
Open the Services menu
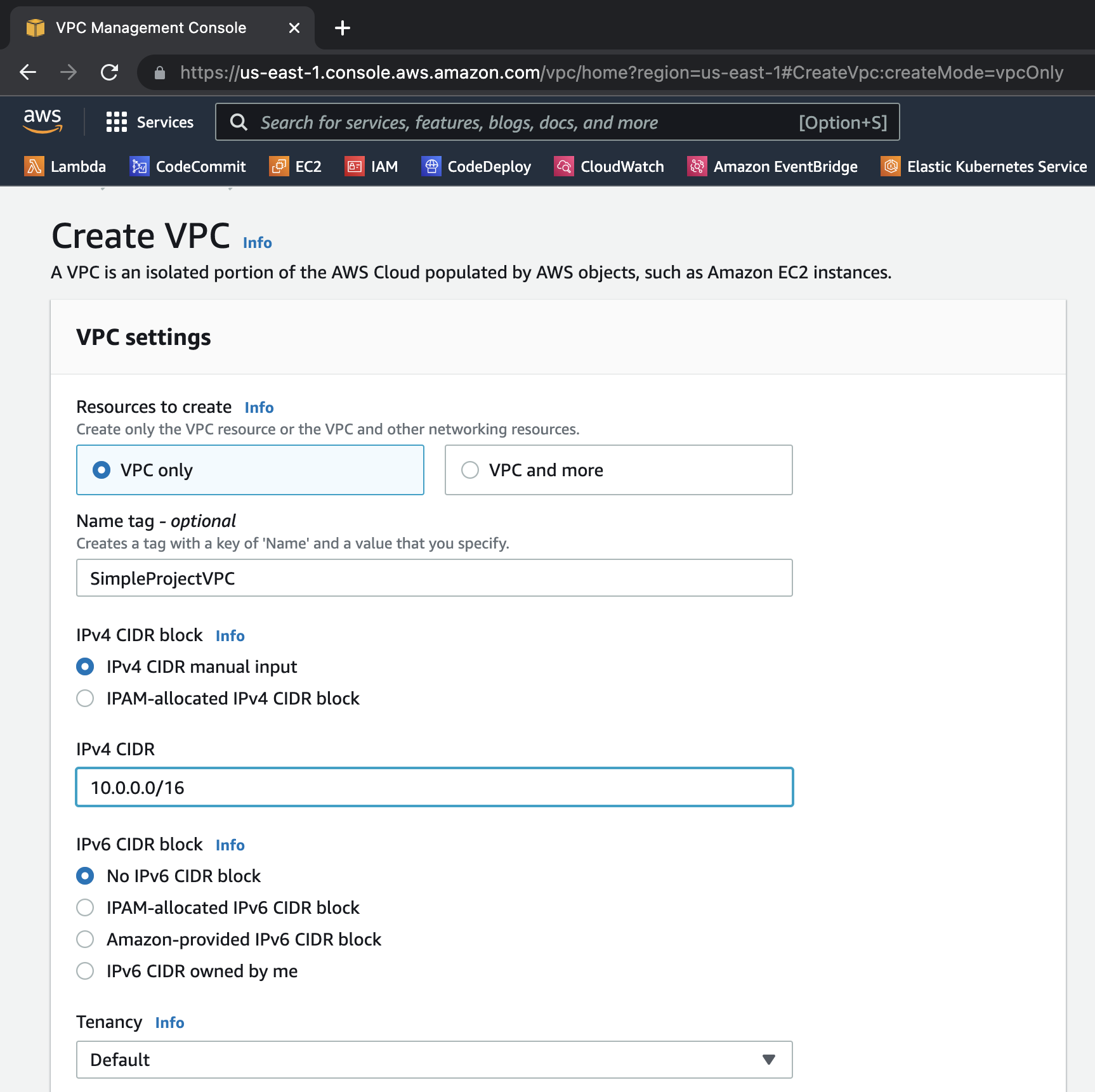pyautogui.click(x=151, y=122)
